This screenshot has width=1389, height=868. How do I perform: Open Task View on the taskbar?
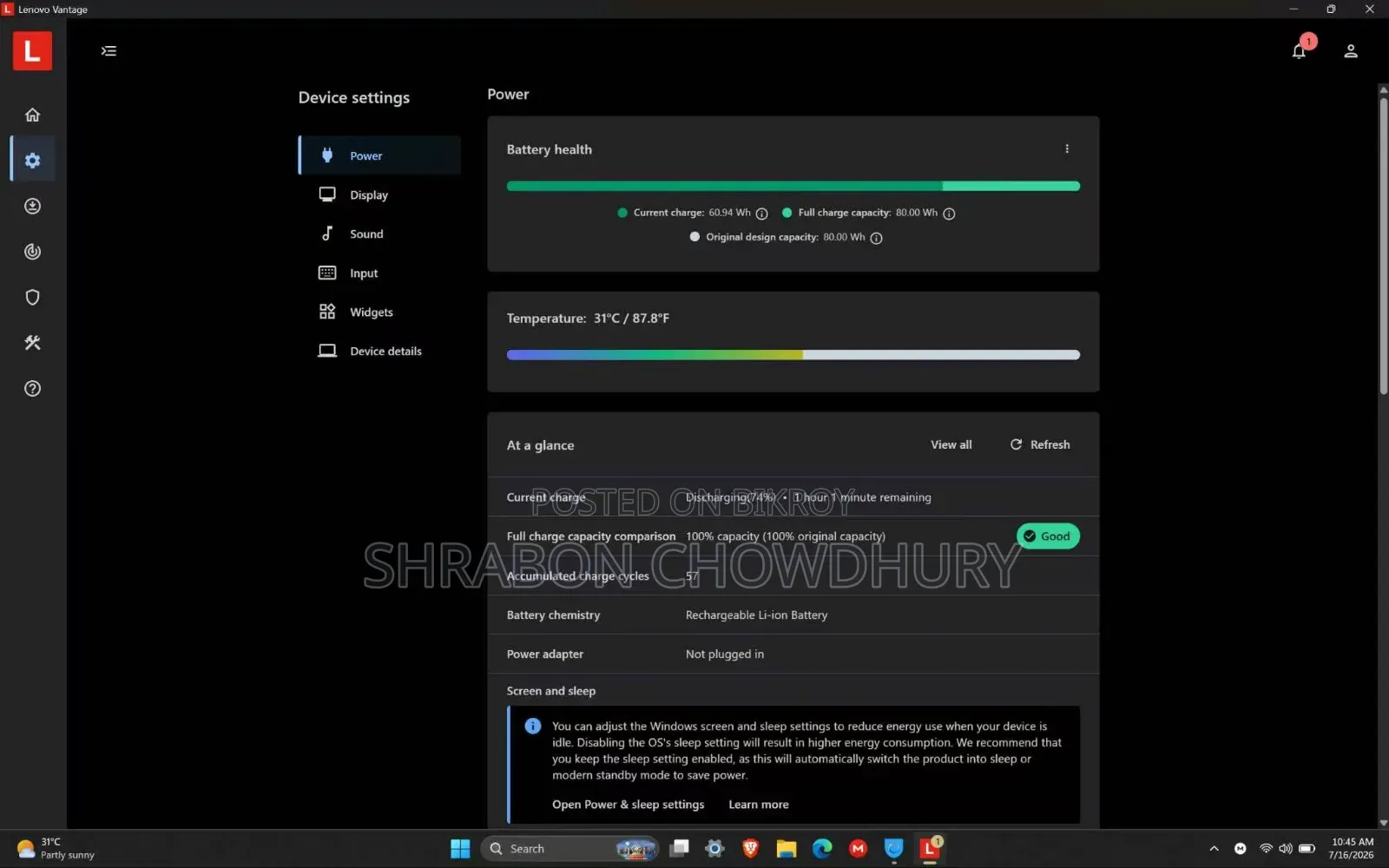pyautogui.click(x=679, y=848)
